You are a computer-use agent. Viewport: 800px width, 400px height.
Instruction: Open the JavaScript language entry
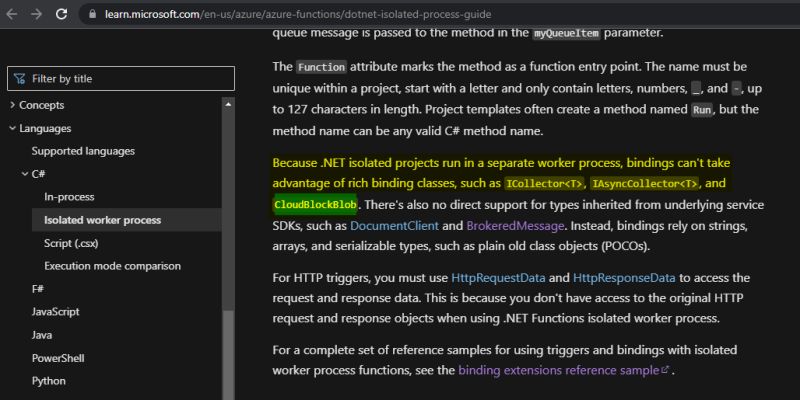coord(56,312)
